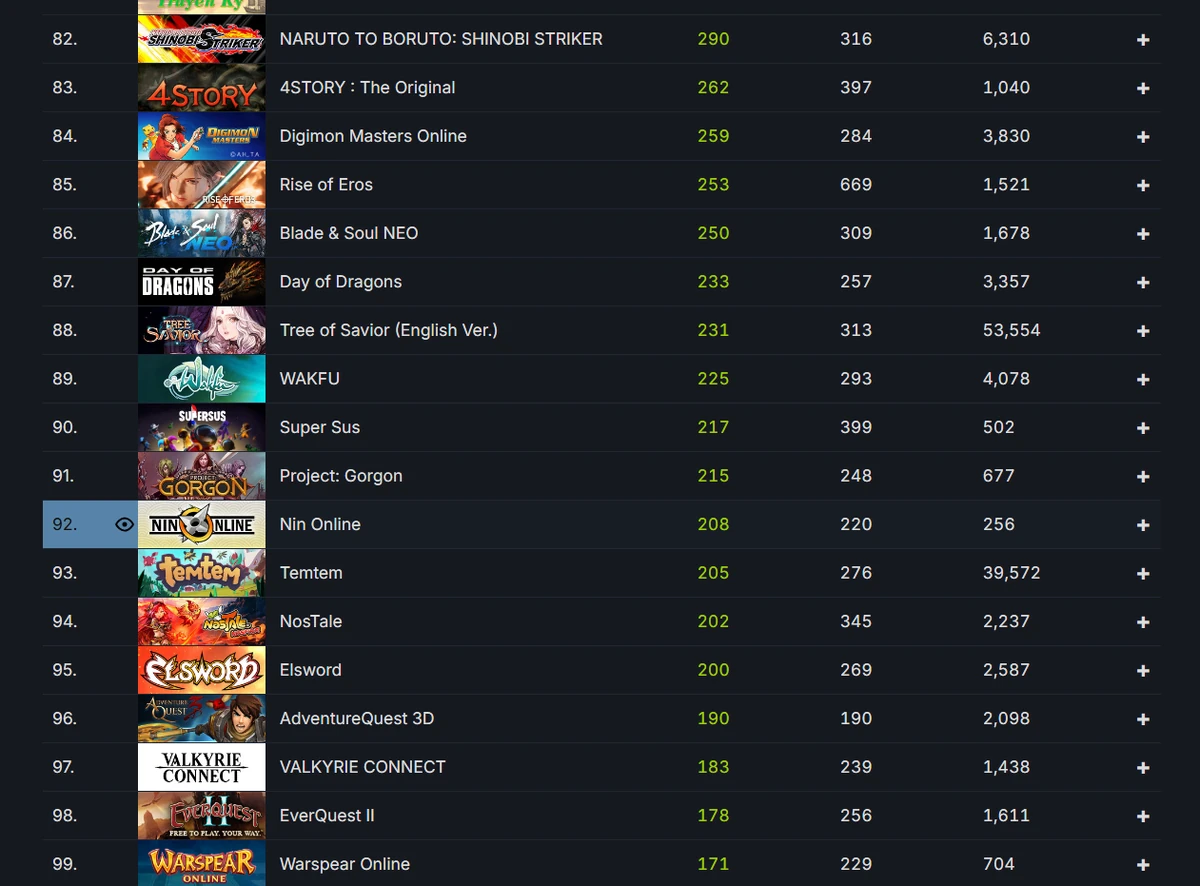
Task: Open the Blade & Soul NEO game link
Action: tap(349, 233)
